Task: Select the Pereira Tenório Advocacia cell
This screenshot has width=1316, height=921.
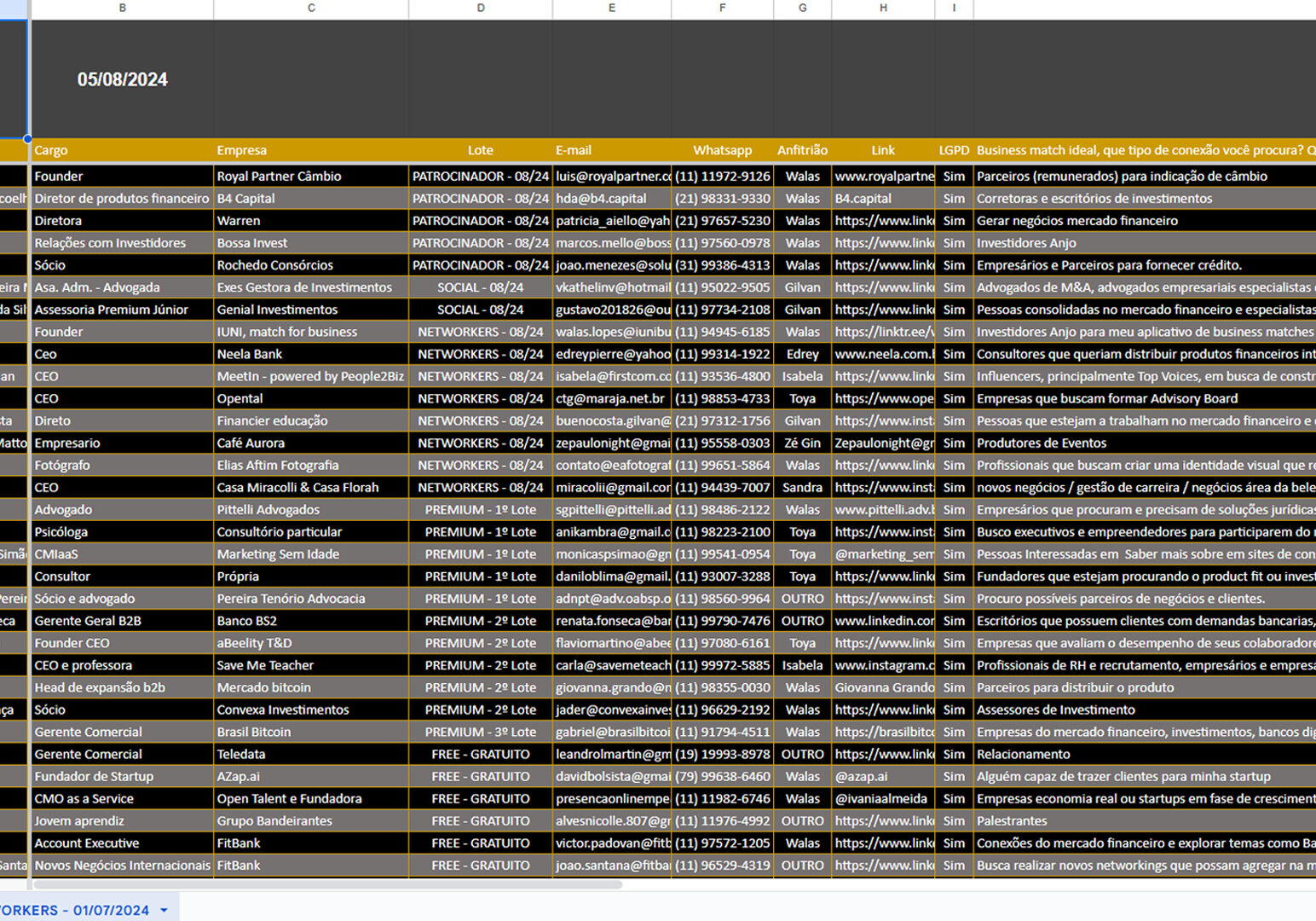Action: click(x=311, y=599)
